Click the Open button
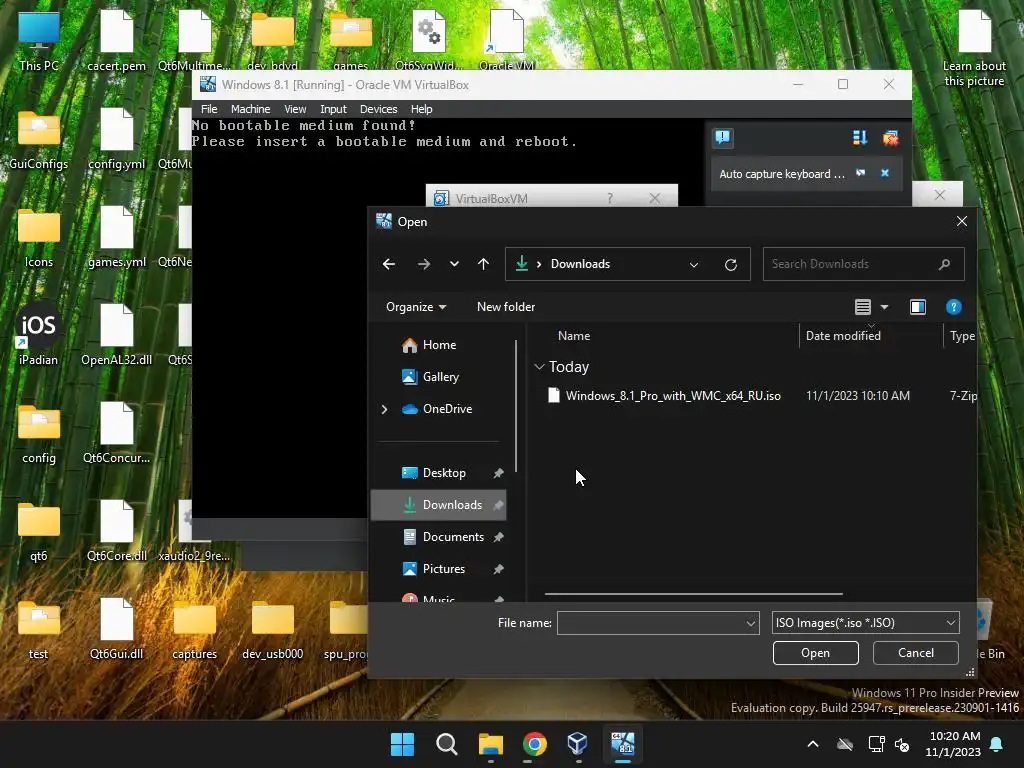The width and height of the screenshot is (1024, 768). (x=816, y=653)
